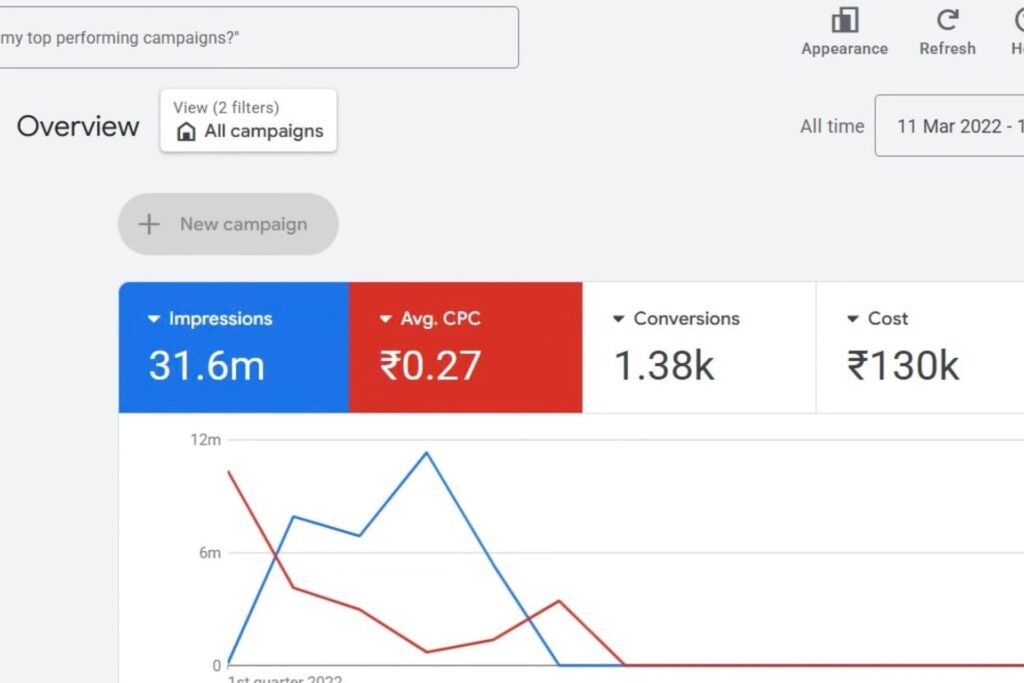Click the Cost arrow icon

point(852,319)
